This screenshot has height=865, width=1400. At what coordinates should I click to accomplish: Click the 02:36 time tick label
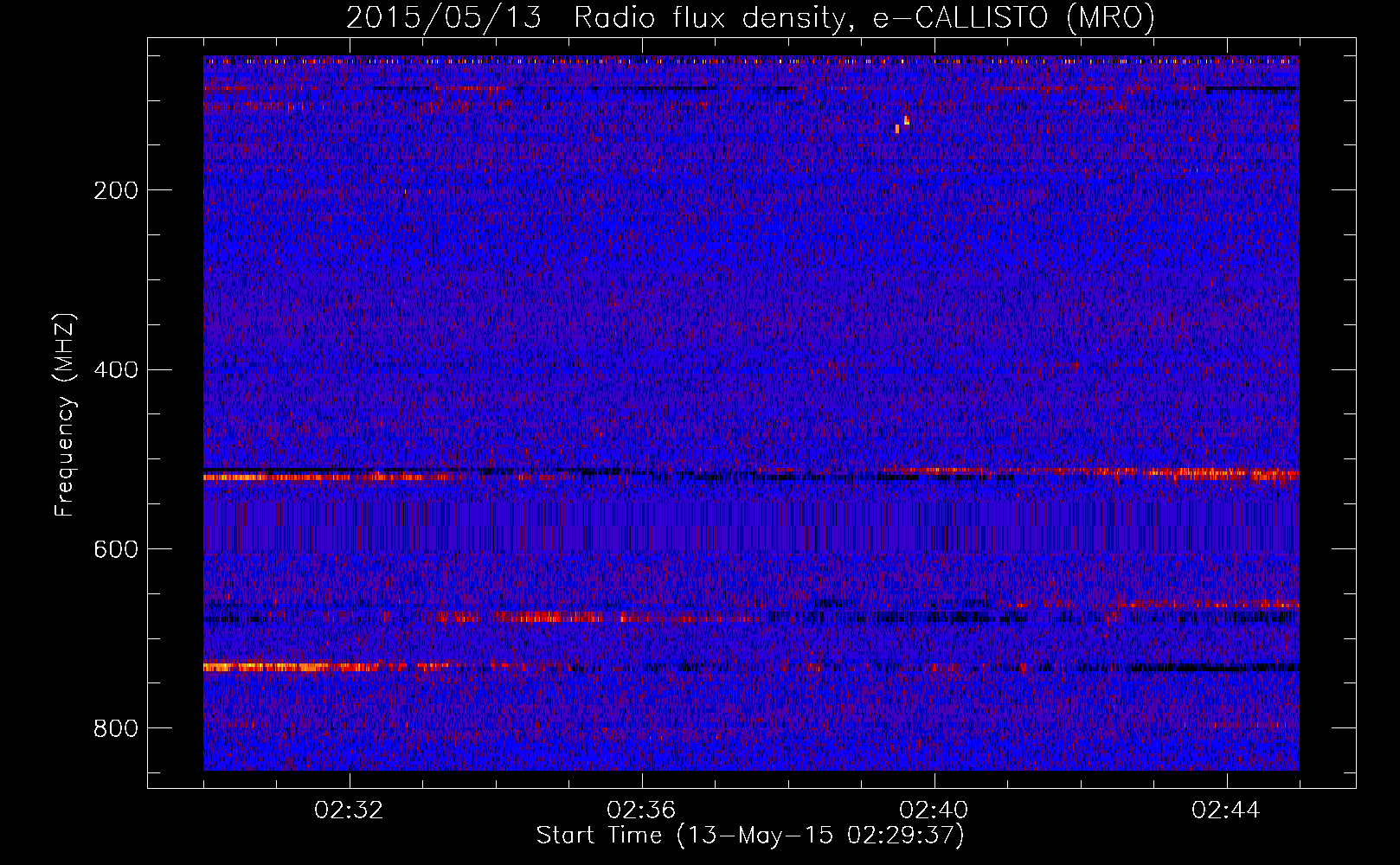click(641, 811)
